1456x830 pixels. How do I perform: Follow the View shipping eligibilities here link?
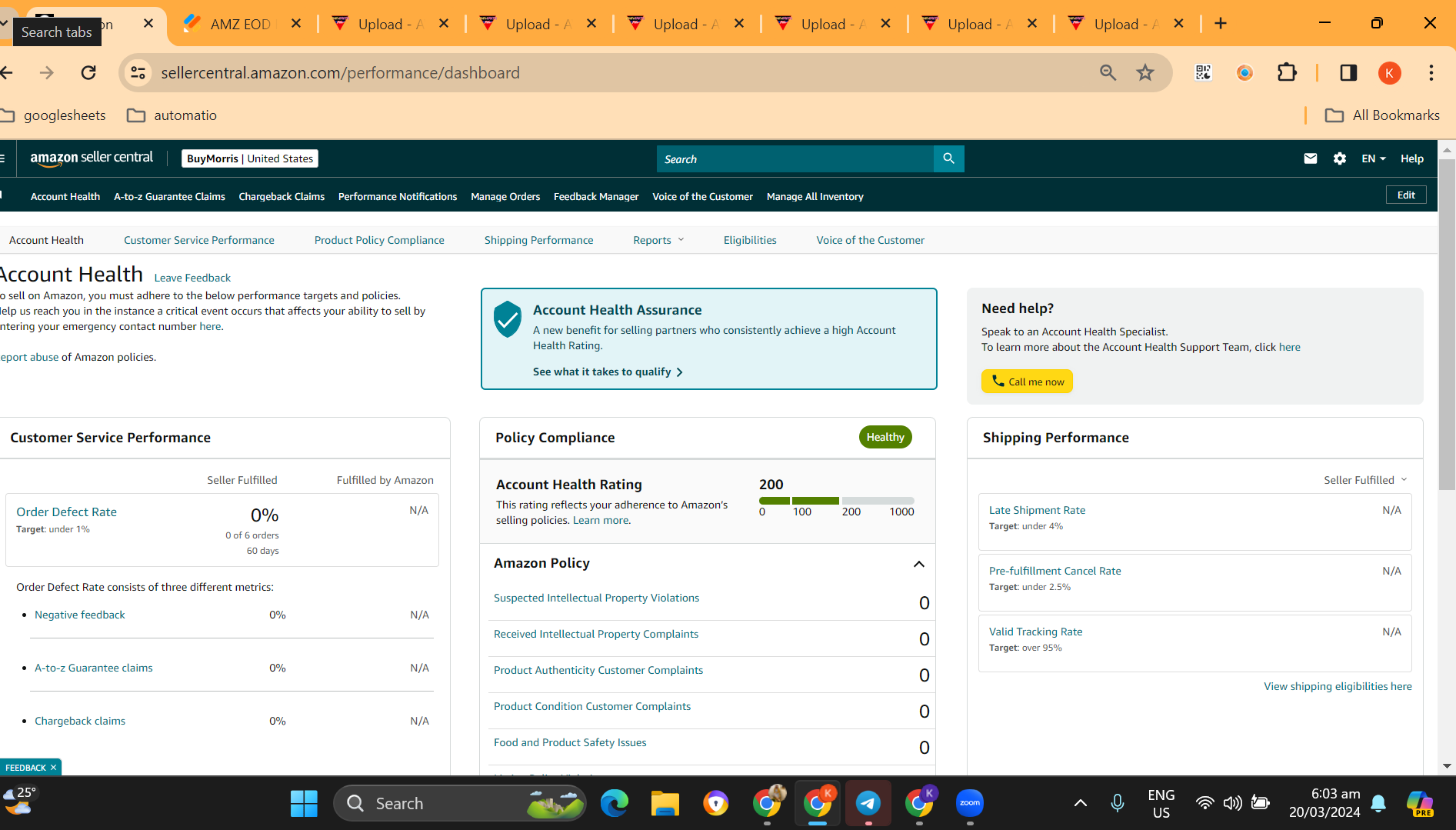click(1338, 686)
